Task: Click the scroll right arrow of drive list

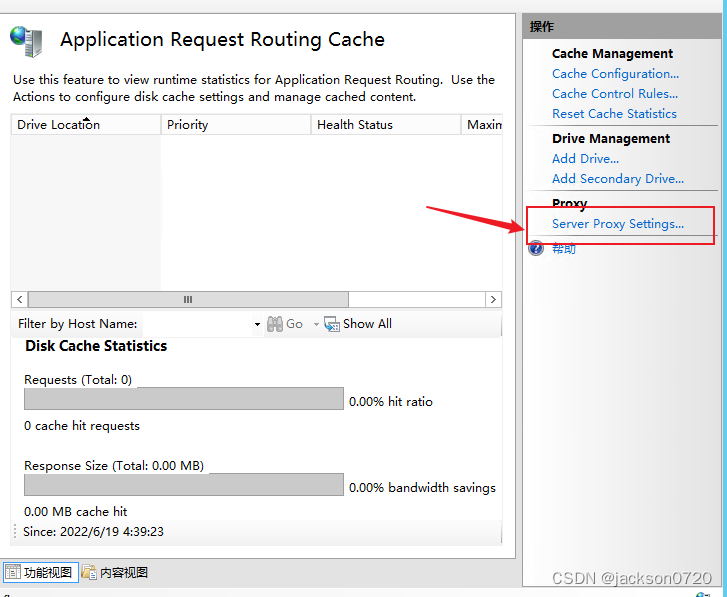Action: coord(493,300)
